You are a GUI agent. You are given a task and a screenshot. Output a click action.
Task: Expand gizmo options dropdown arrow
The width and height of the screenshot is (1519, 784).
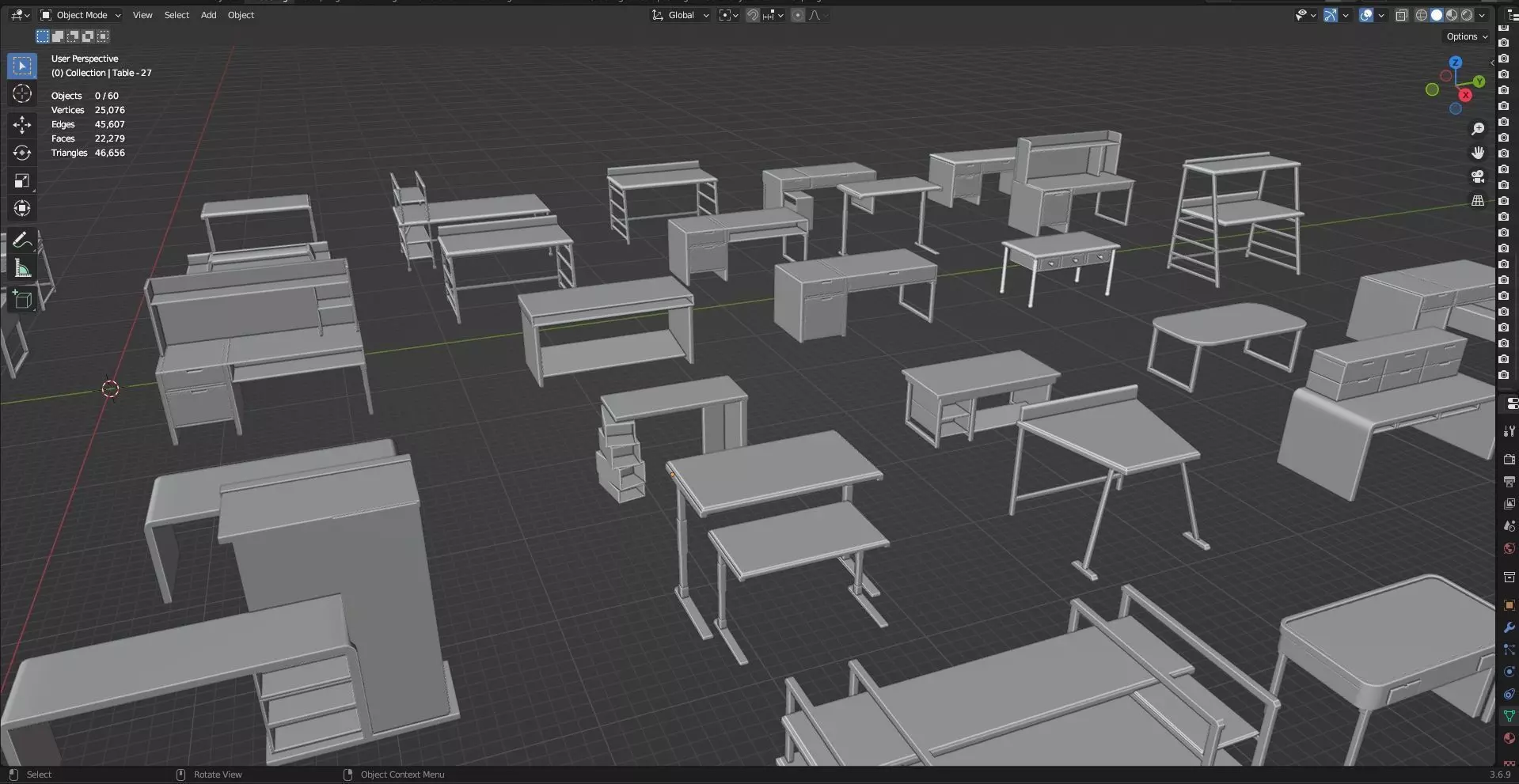[x=1346, y=15]
